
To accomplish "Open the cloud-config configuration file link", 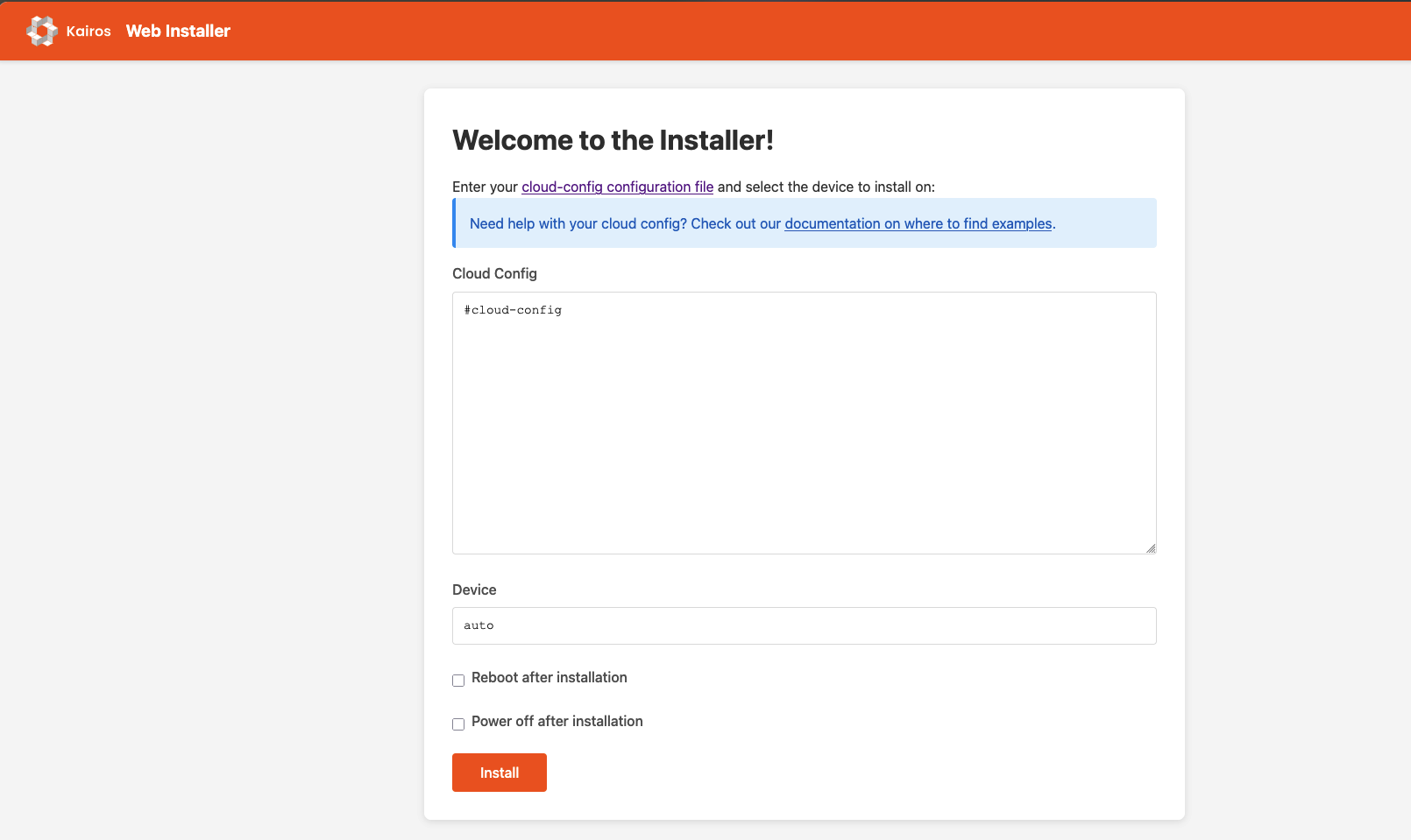I will 618,187.
